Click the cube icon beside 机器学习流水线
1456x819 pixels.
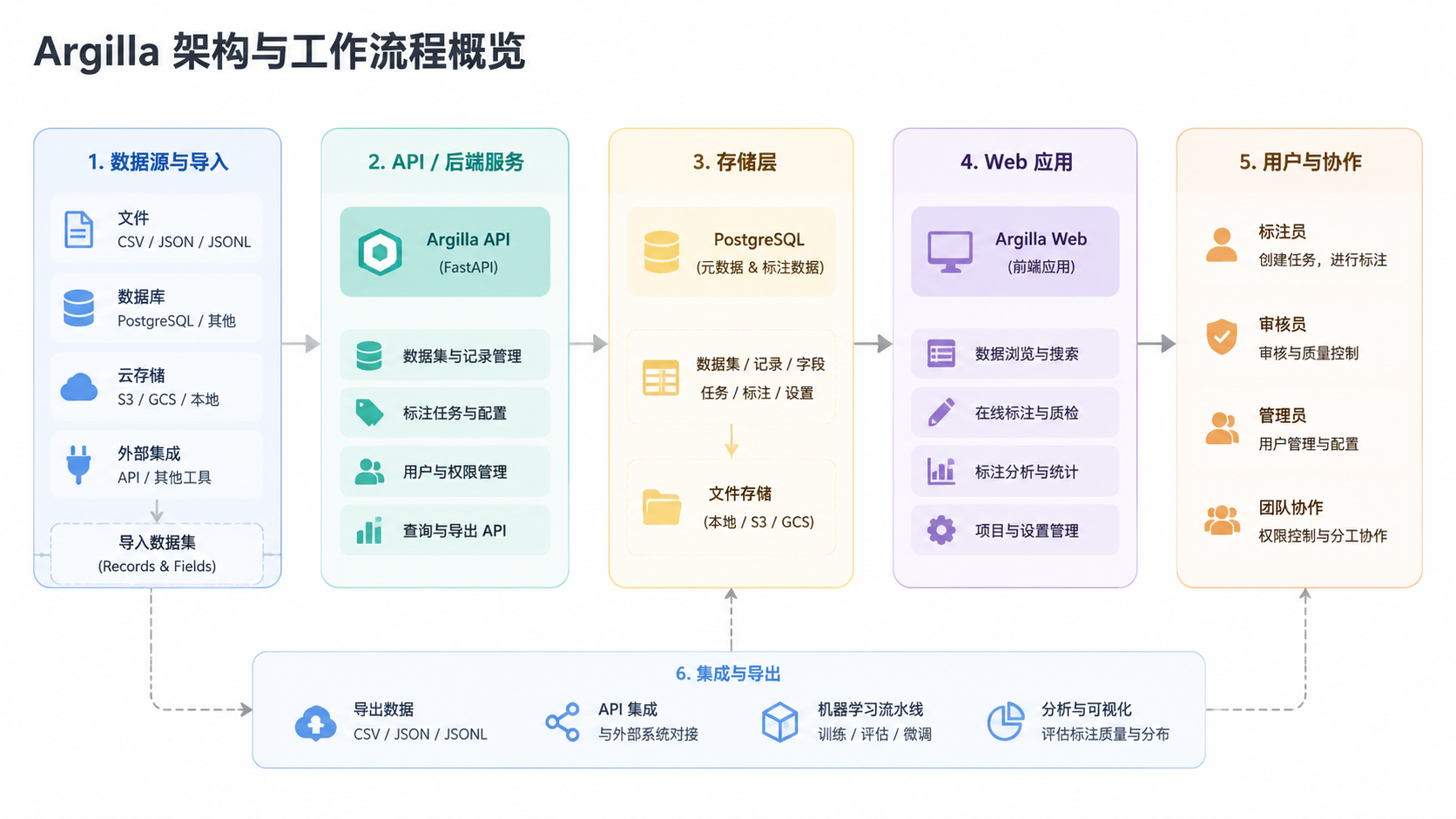(780, 722)
